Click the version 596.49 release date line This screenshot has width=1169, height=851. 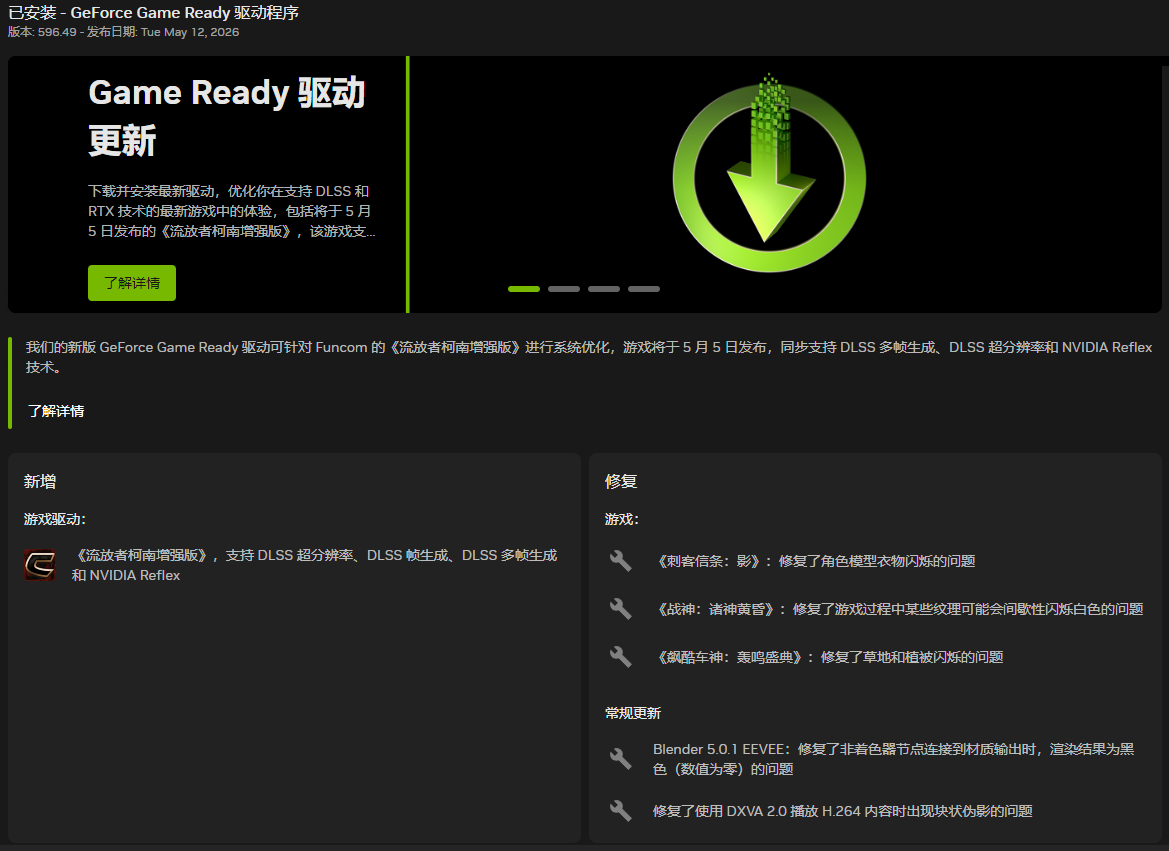tap(124, 32)
